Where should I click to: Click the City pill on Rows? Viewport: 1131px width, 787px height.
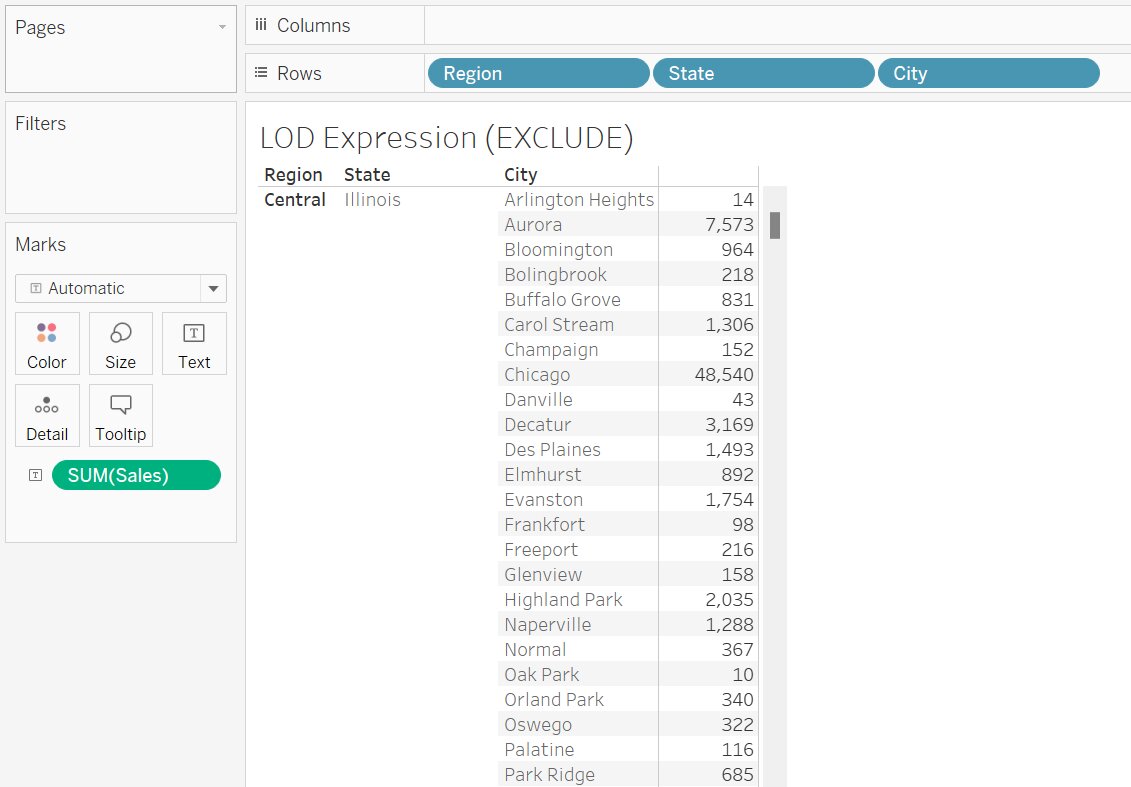[988, 73]
